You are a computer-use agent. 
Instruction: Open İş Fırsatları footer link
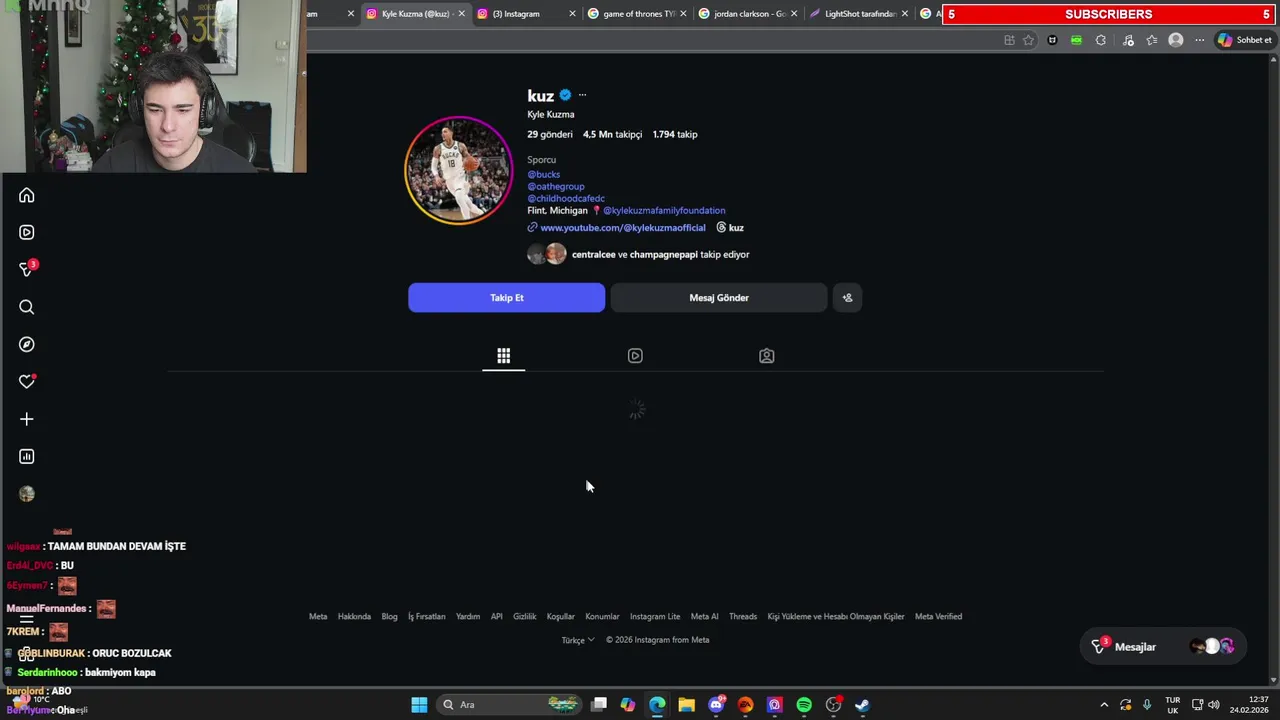click(426, 616)
